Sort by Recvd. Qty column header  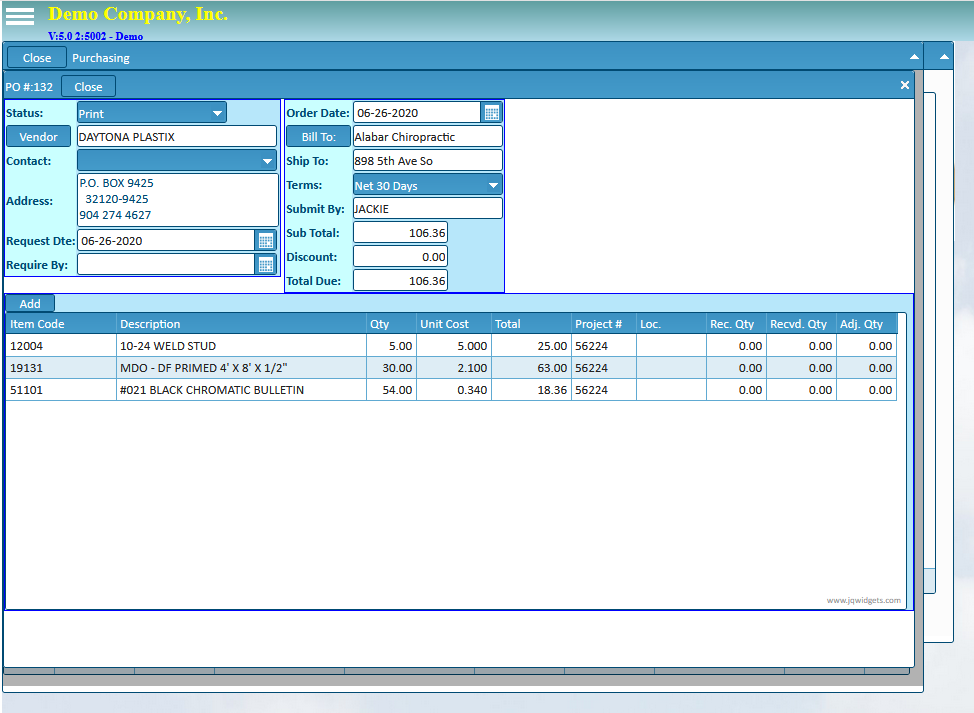(801, 324)
